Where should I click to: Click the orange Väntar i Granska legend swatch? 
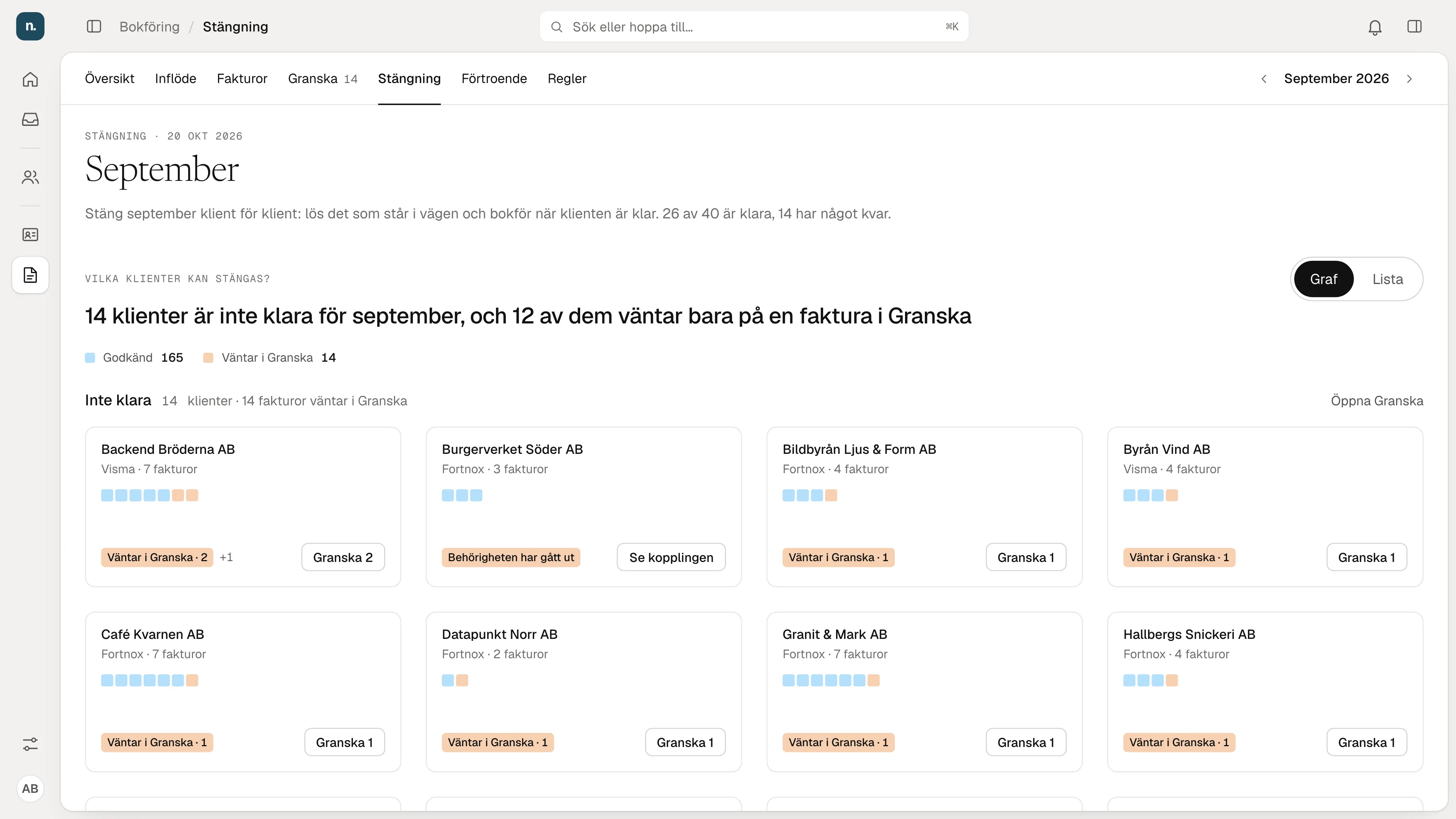208,358
